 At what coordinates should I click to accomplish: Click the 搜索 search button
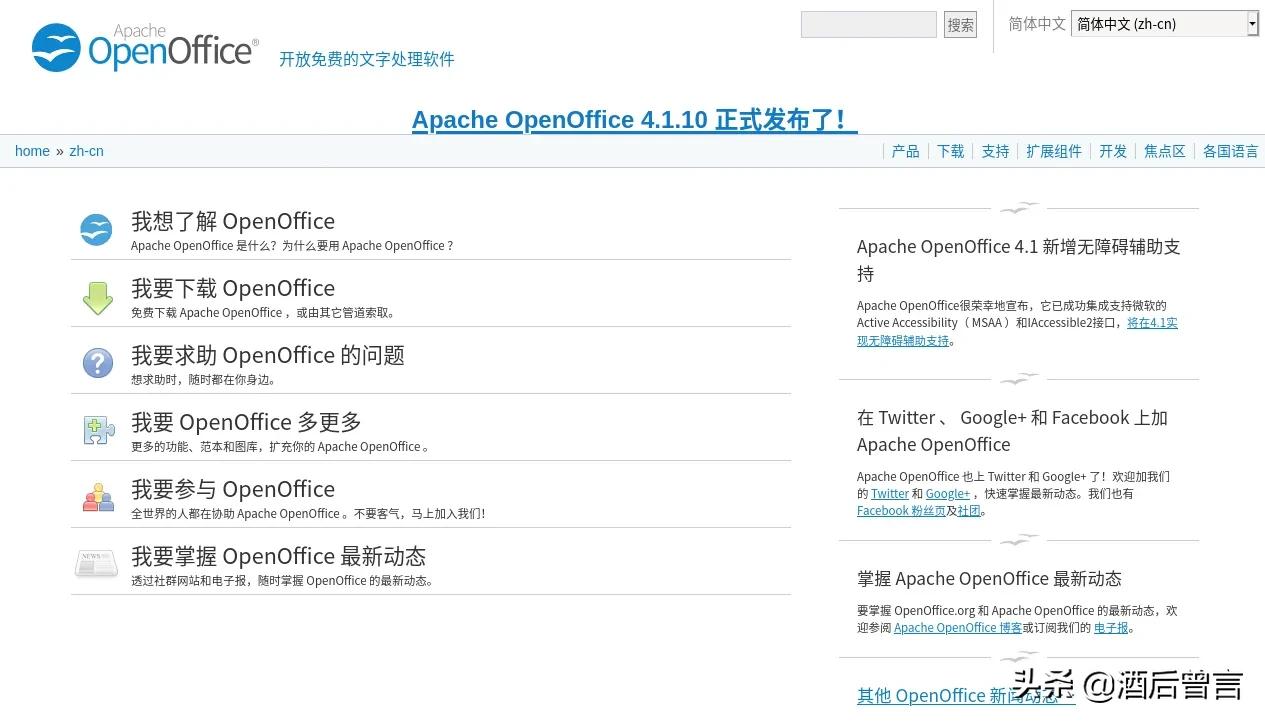pos(960,25)
